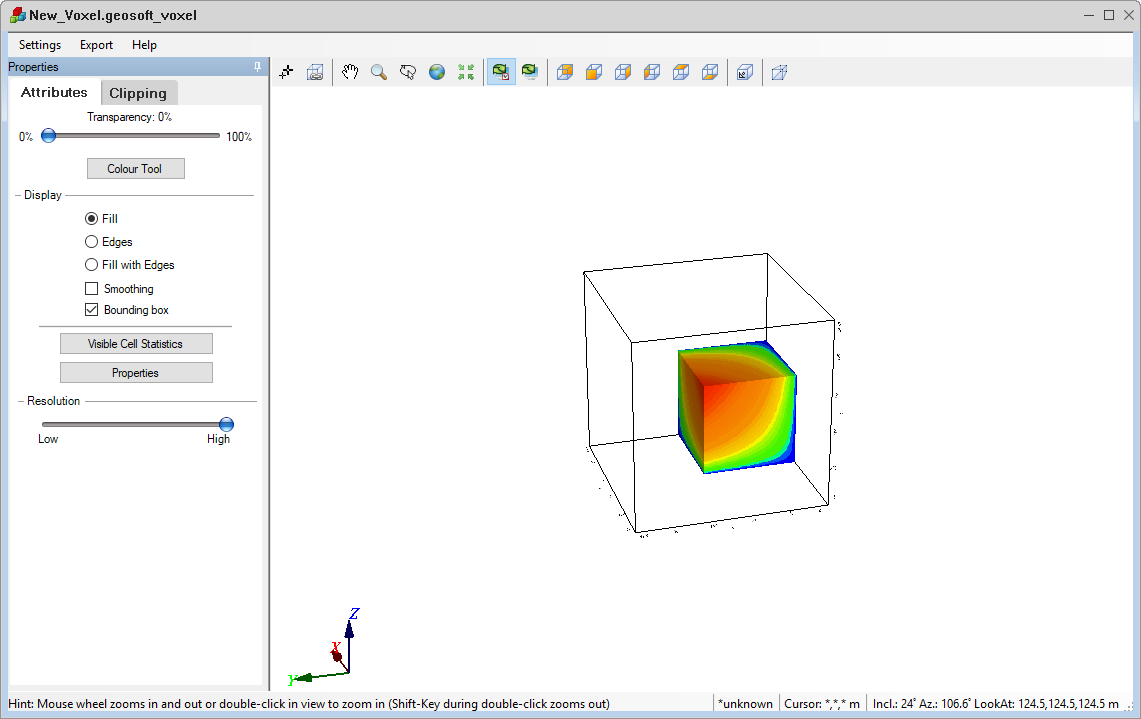
Task: Open the print 3D view icon
Action: point(315,72)
